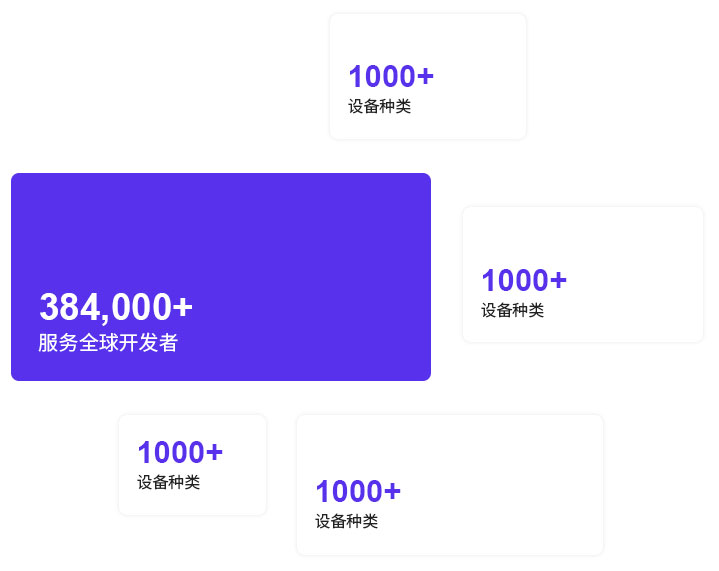The width and height of the screenshot is (719, 571).
Task: Click 设备种类 in the widest white card
Action: coord(346,521)
